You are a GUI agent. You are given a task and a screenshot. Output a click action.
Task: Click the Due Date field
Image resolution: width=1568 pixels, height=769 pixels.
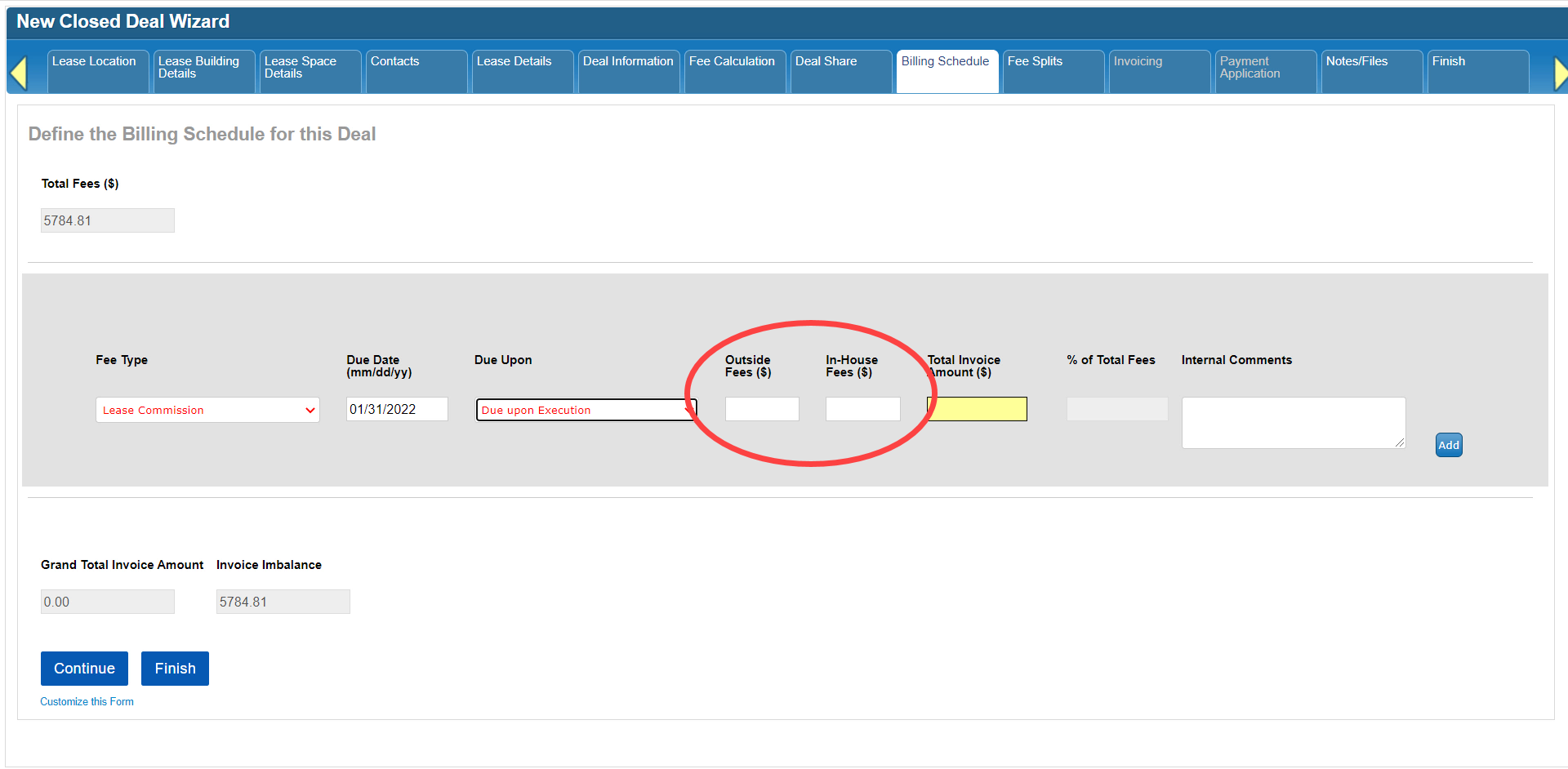[x=397, y=409]
